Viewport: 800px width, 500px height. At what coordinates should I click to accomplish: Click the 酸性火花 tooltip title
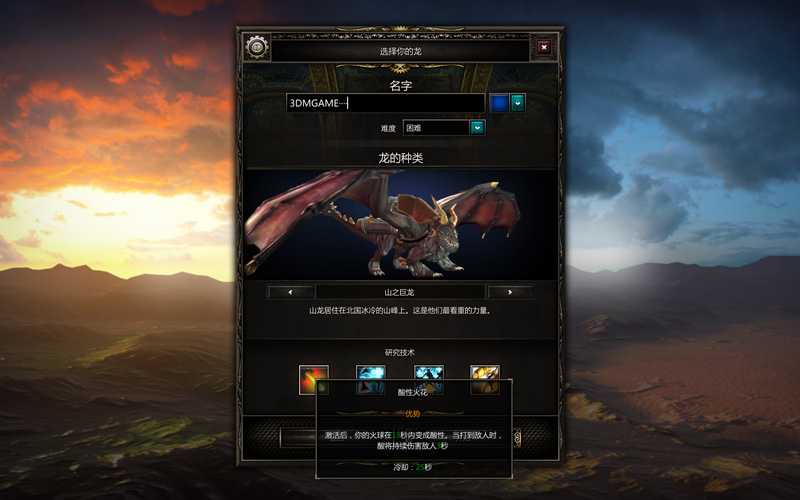(413, 392)
